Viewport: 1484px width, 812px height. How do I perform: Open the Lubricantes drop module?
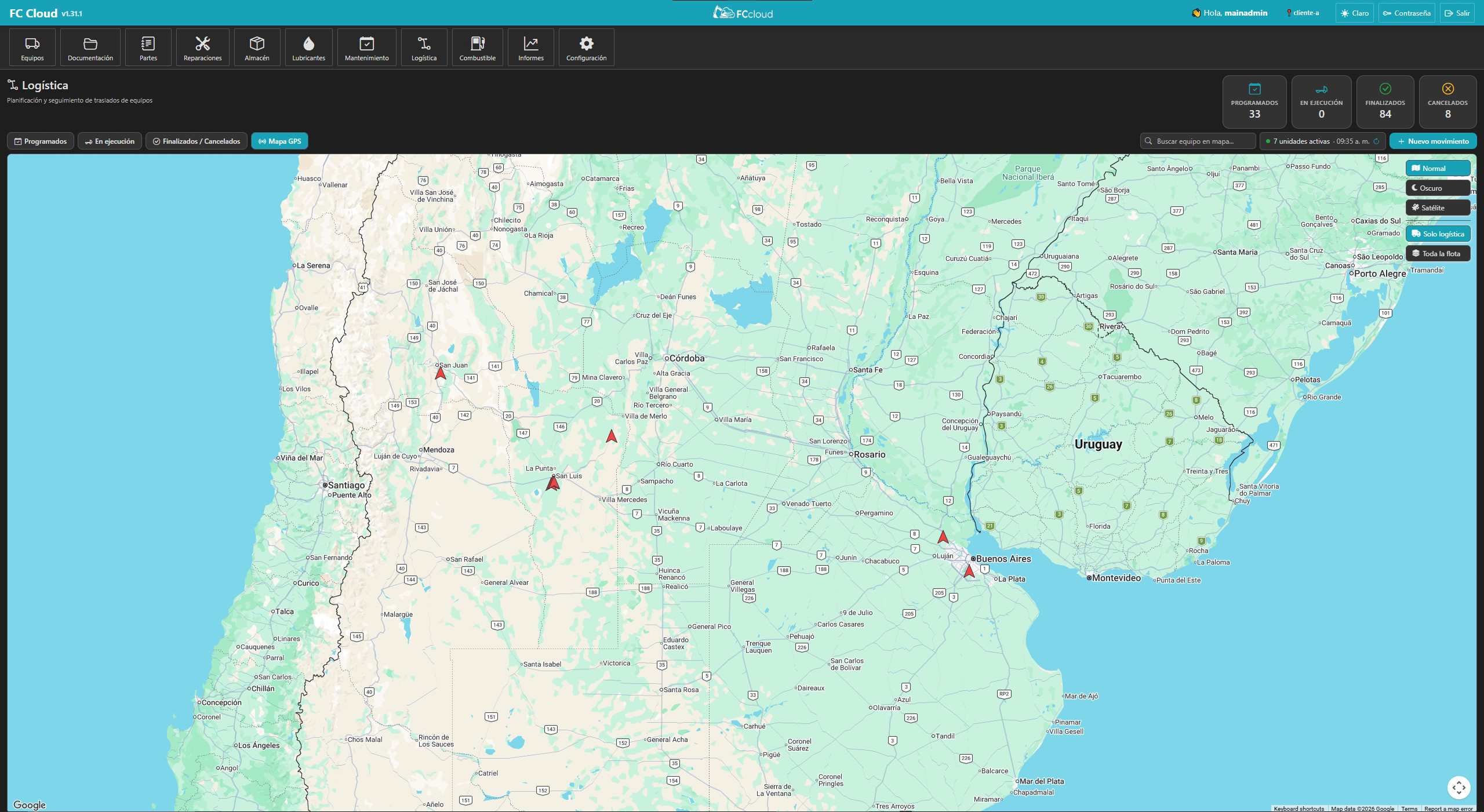point(309,48)
